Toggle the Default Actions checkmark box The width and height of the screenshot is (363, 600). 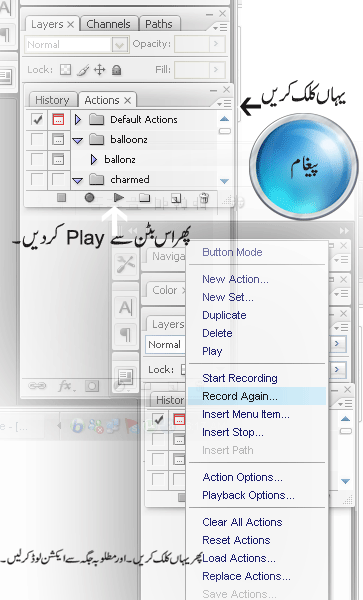click(37, 119)
